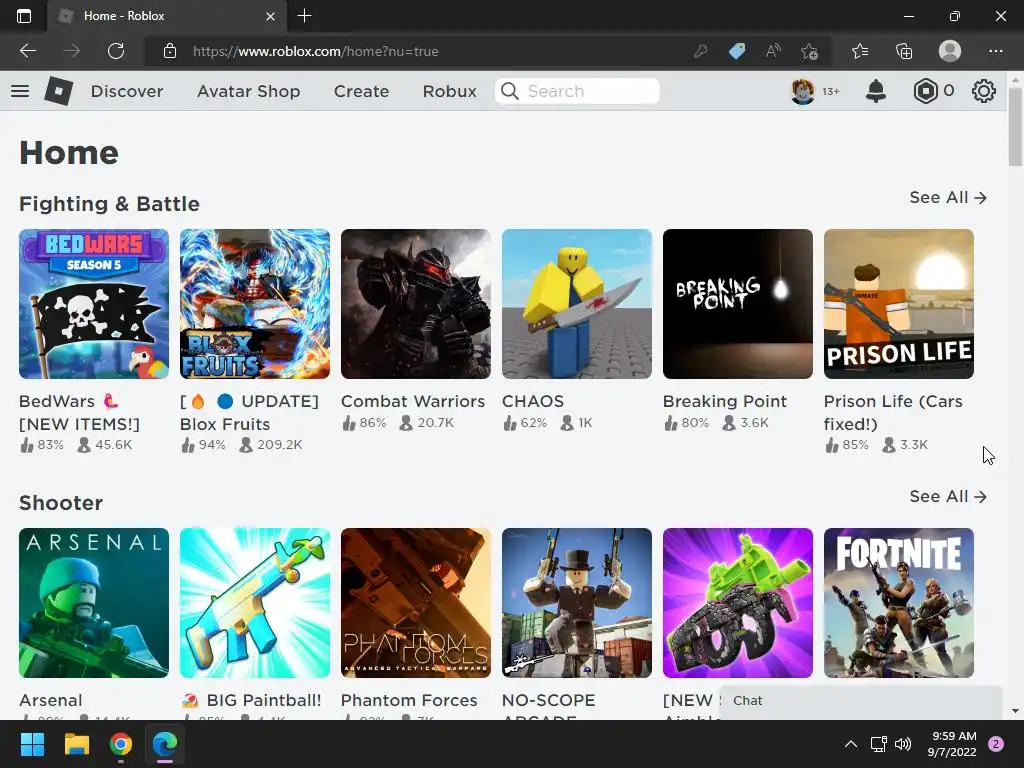1024x768 pixels.
Task: Open the purple green-gun game thumbnail
Action: [x=738, y=603]
